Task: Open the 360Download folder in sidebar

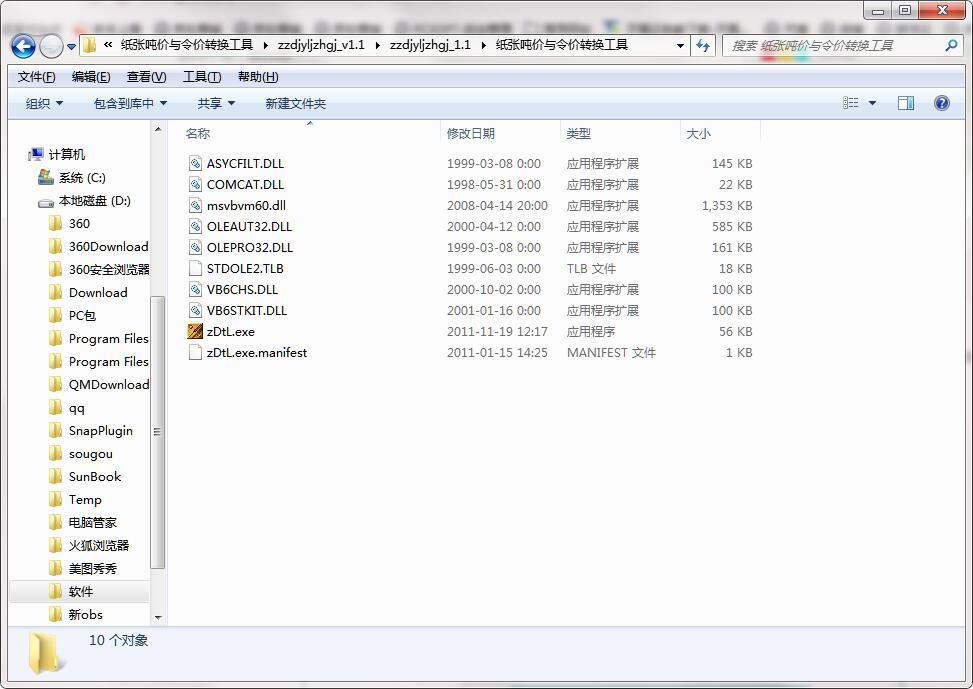Action: click(x=108, y=246)
